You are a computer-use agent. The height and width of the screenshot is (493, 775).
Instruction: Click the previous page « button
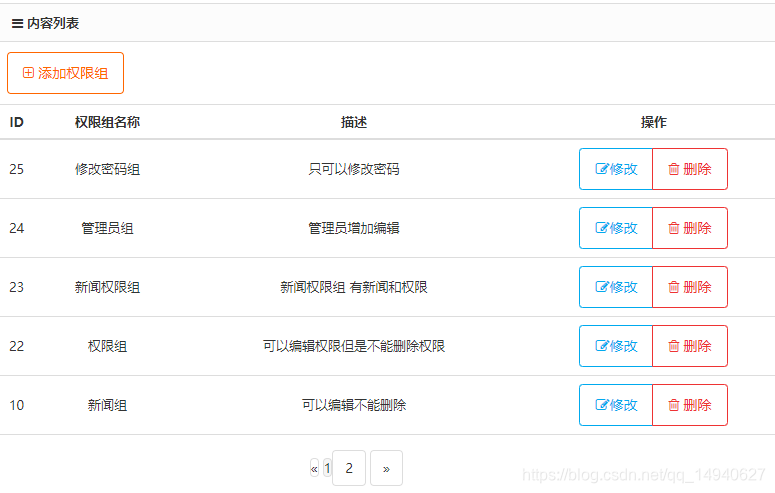click(x=314, y=468)
